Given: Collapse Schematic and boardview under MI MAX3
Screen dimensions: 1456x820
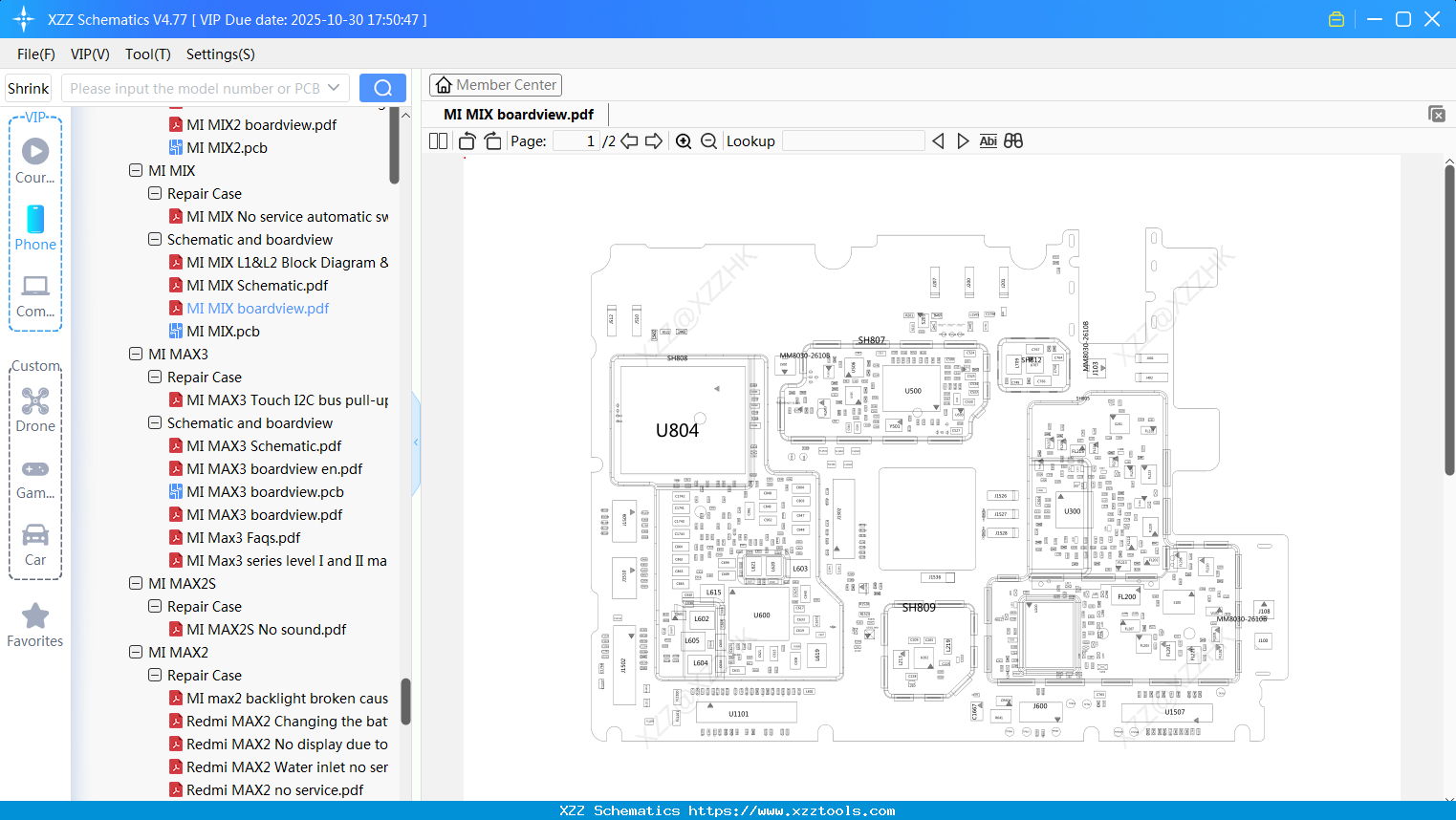Looking at the screenshot, I should [x=155, y=423].
